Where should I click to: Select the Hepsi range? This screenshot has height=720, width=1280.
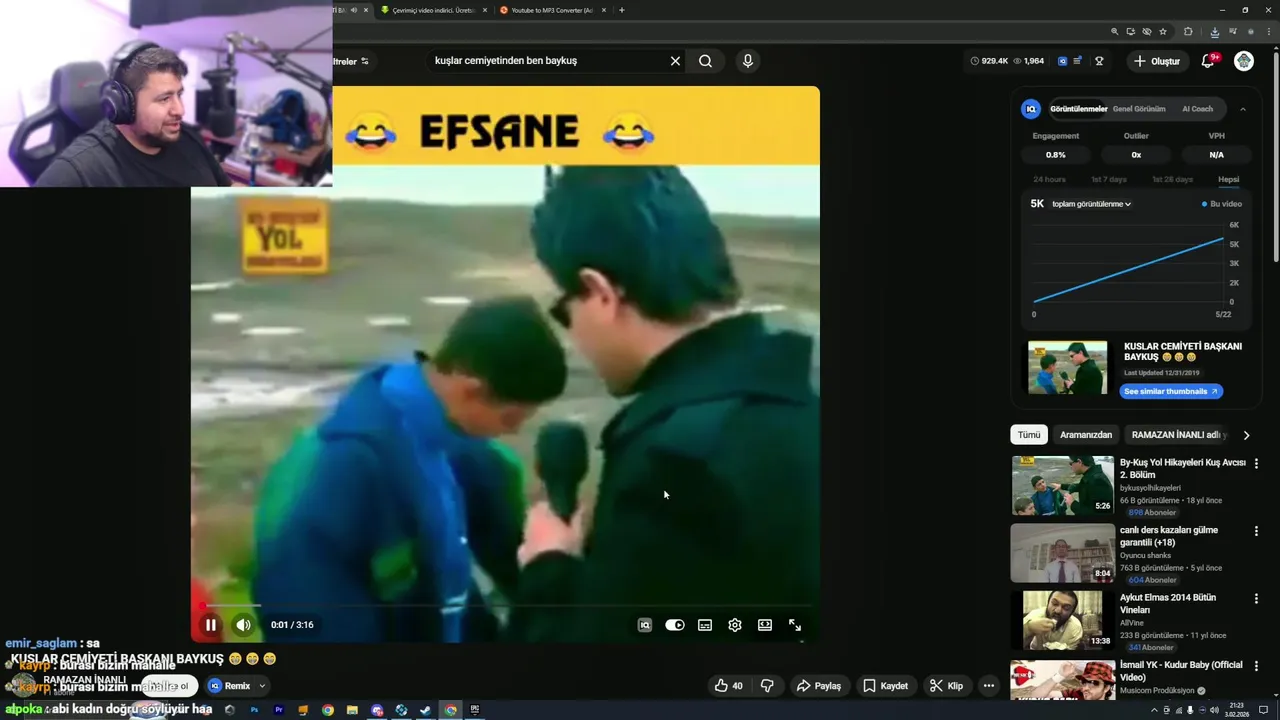1228,179
